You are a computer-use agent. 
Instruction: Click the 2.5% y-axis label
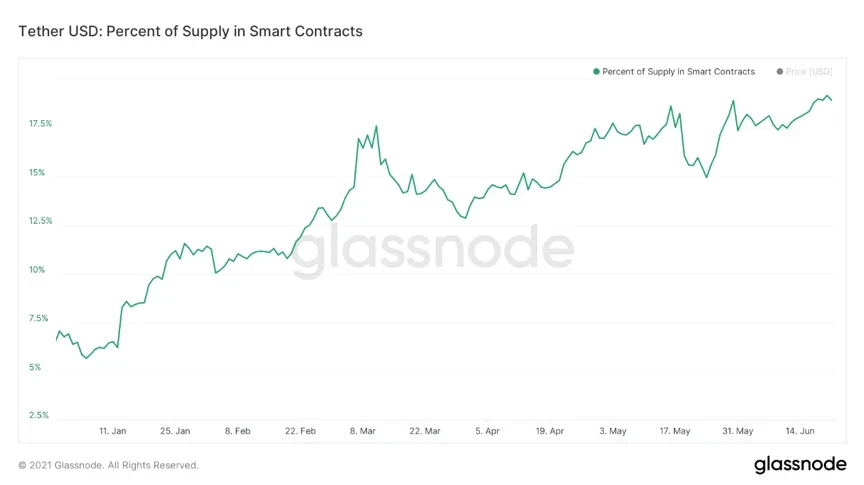click(x=40, y=415)
